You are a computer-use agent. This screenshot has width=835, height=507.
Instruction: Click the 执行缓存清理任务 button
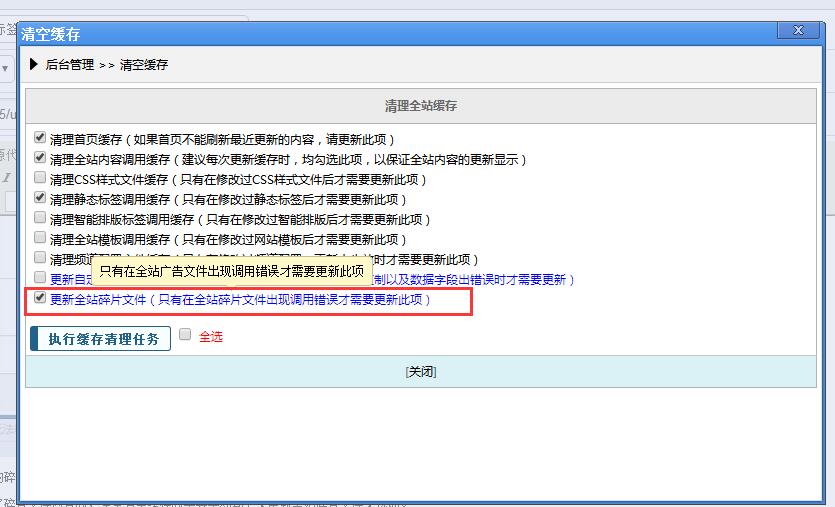(101, 338)
